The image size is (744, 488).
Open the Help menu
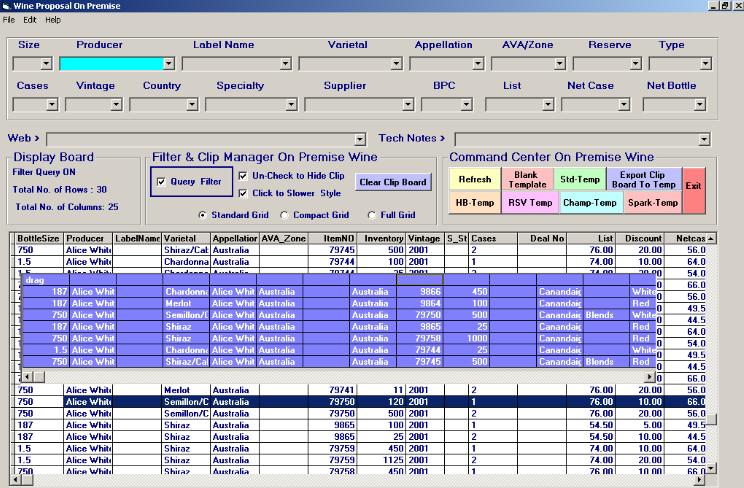coord(53,20)
